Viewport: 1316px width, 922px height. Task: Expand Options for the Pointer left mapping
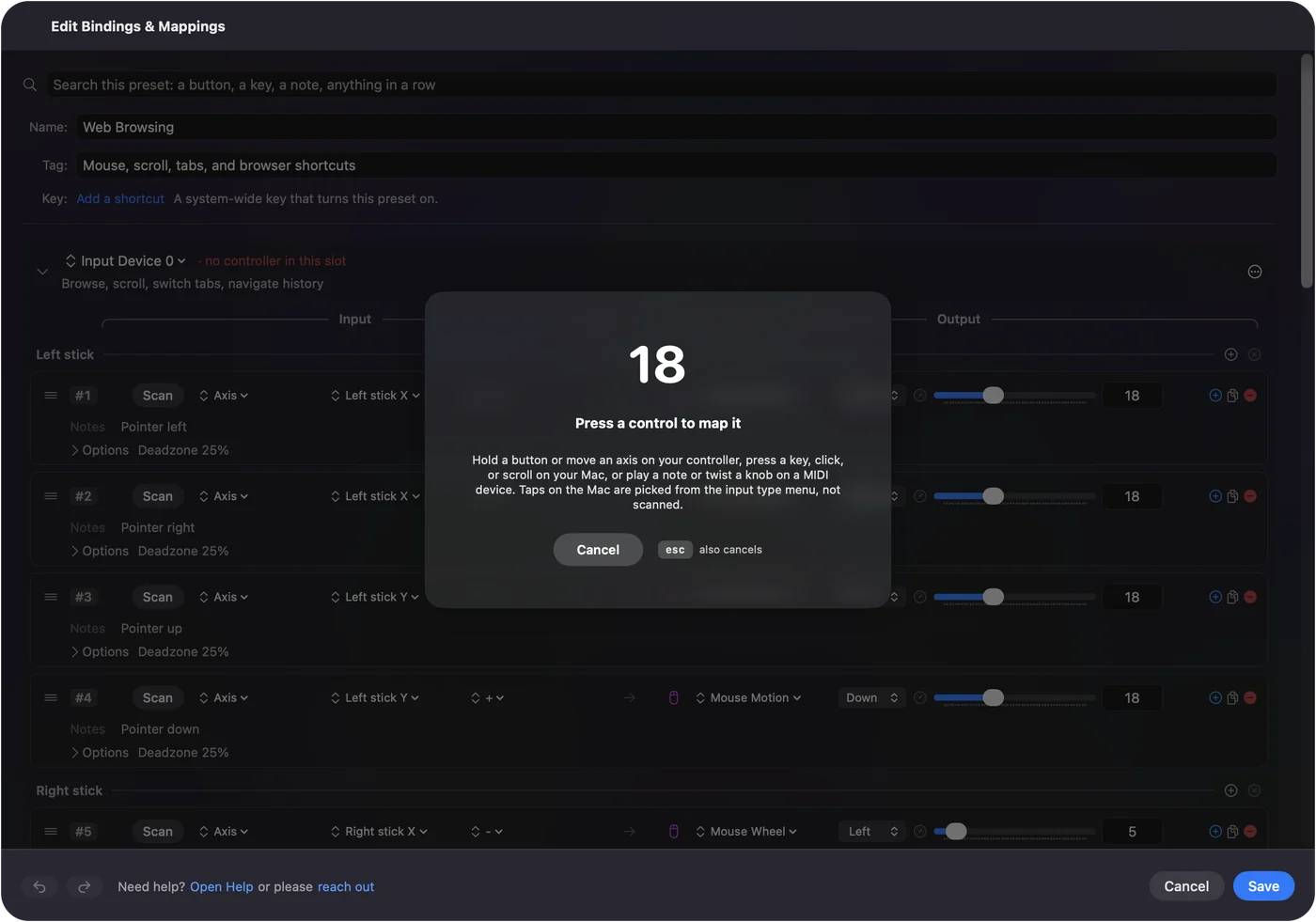pos(100,450)
